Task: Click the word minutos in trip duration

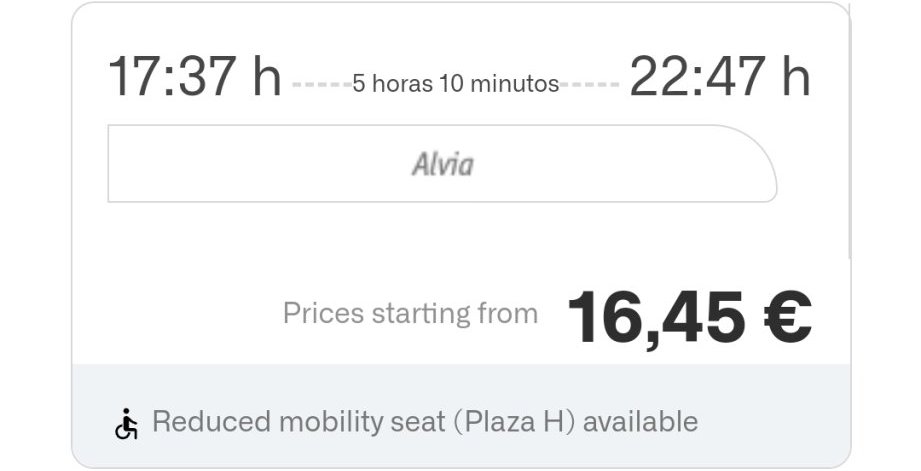Action: click(513, 84)
